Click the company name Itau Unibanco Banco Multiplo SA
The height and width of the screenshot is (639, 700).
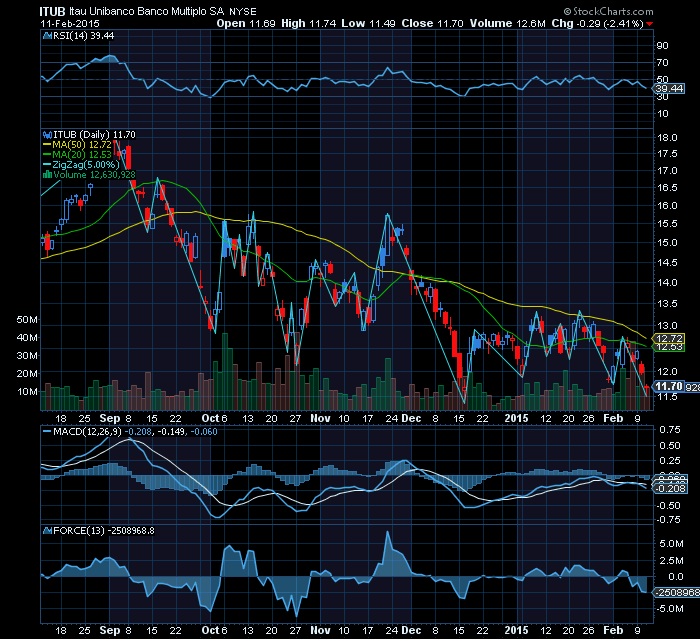coord(147,12)
